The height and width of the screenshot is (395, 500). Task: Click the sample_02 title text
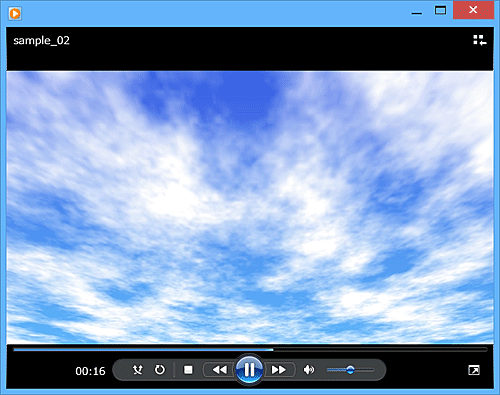click(x=41, y=41)
